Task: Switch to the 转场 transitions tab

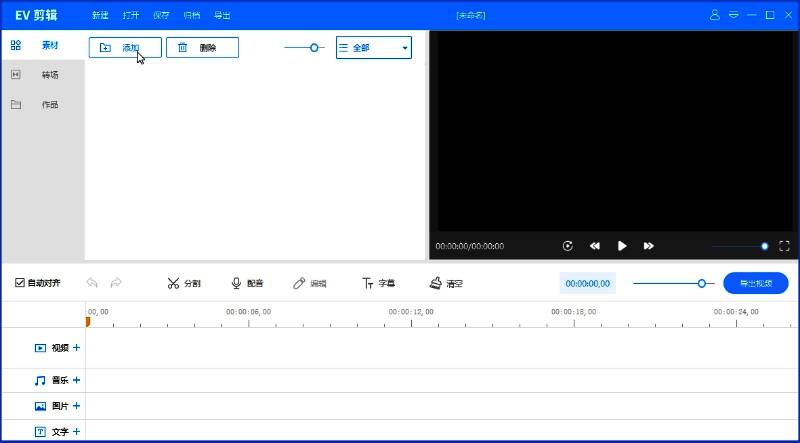Action: [42, 75]
